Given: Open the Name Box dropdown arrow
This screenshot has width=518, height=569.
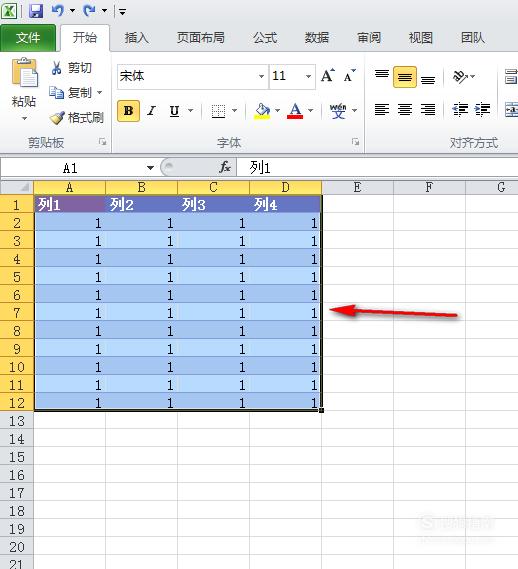Looking at the screenshot, I should (150, 168).
